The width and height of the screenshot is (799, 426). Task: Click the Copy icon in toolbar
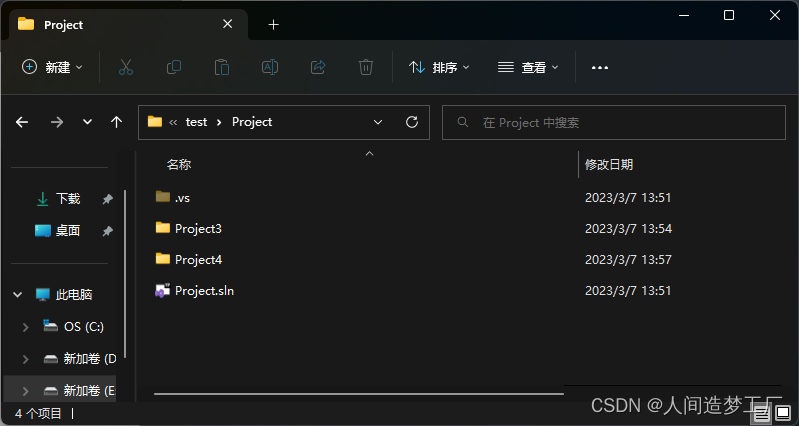(x=174, y=67)
